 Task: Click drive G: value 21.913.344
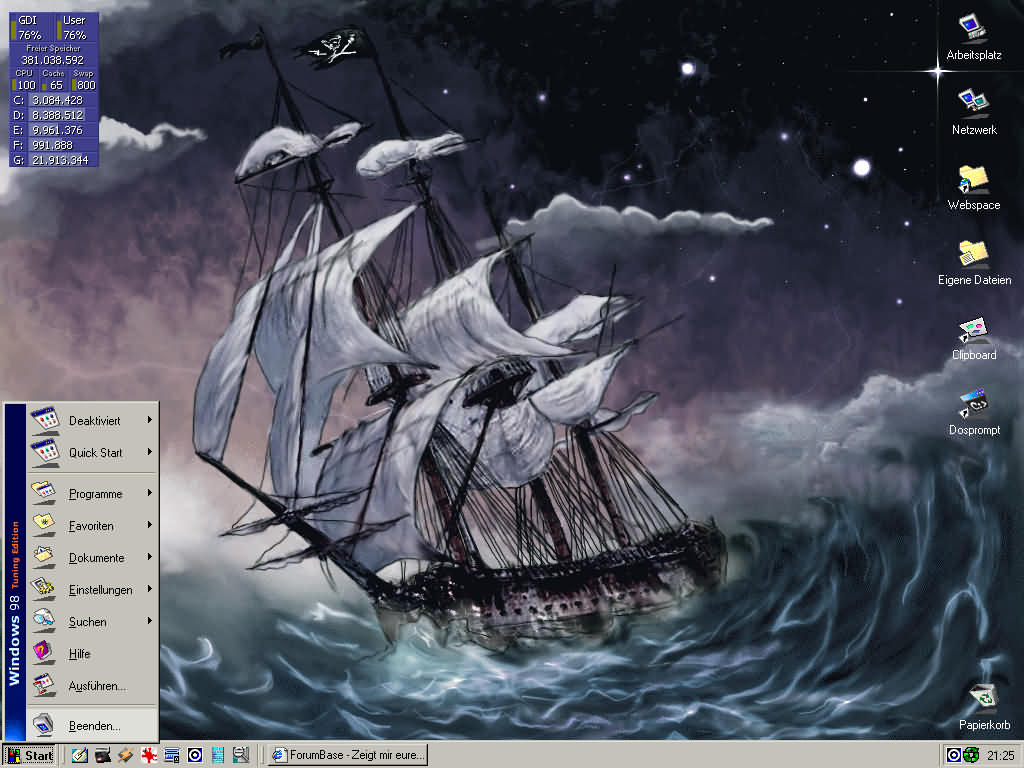pyautogui.click(x=60, y=160)
